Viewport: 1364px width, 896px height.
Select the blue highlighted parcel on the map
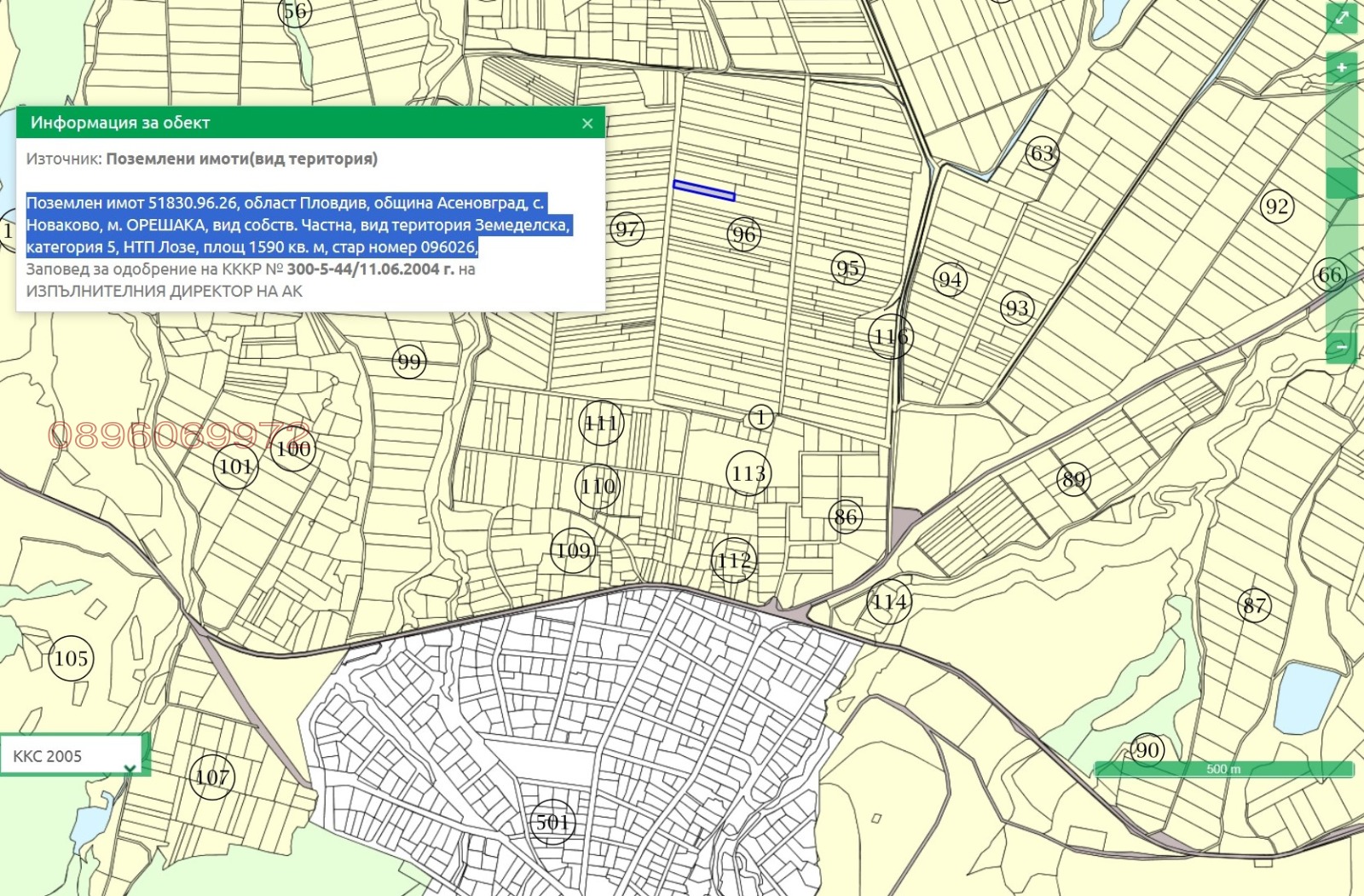click(703, 191)
